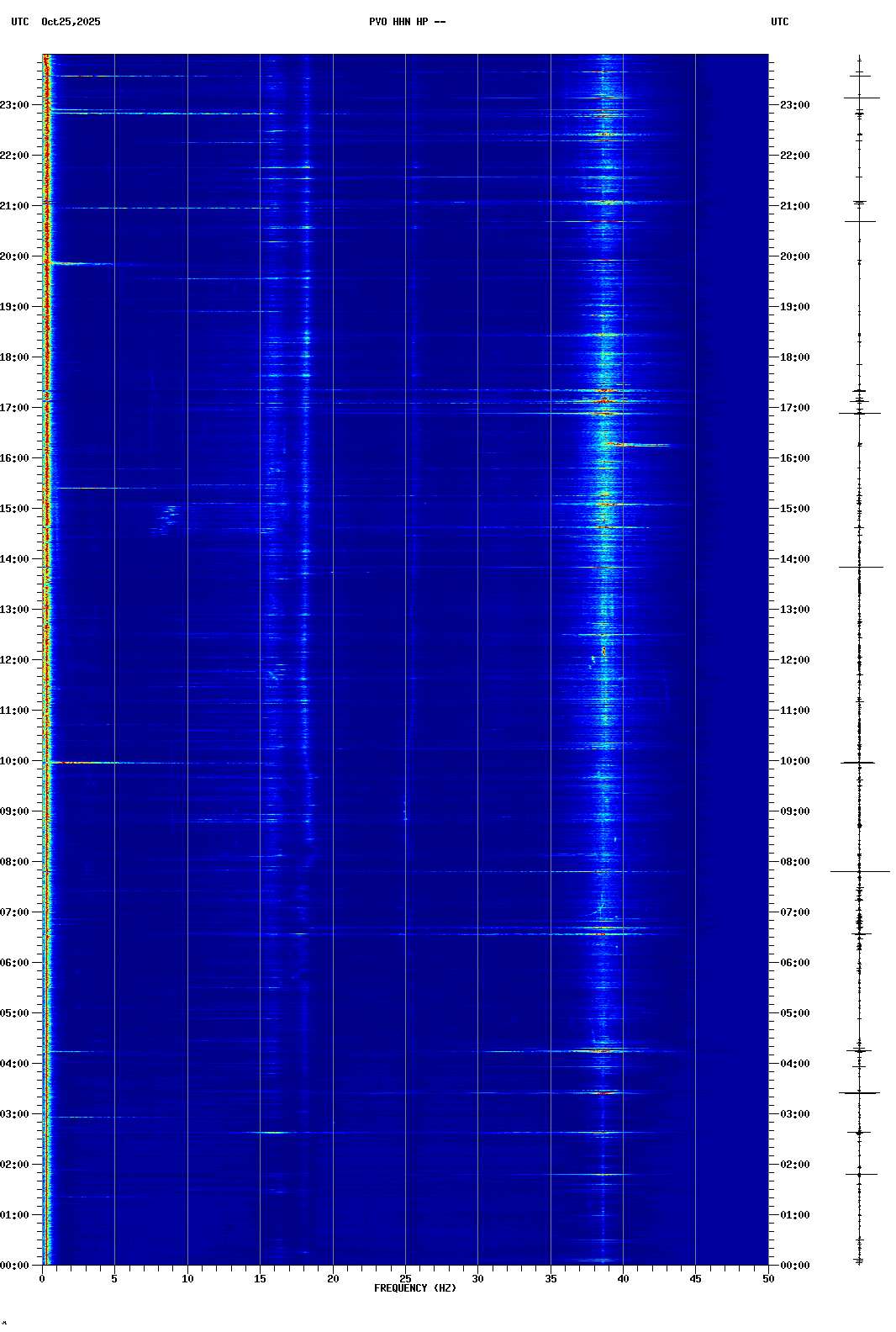
Task: Click the FREQUENCY (HZ) axis label
Action: (414, 1288)
